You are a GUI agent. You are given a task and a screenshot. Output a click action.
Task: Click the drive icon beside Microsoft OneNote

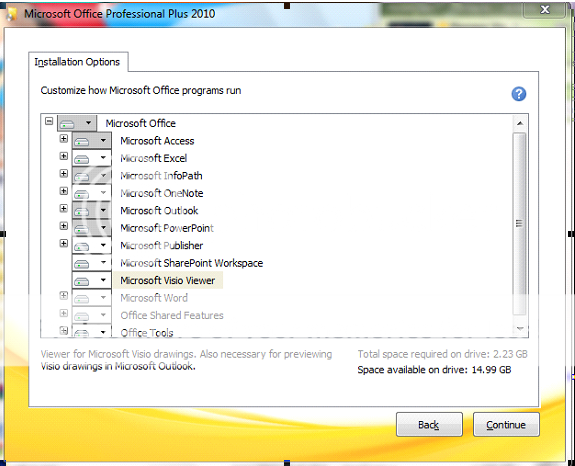[81, 194]
